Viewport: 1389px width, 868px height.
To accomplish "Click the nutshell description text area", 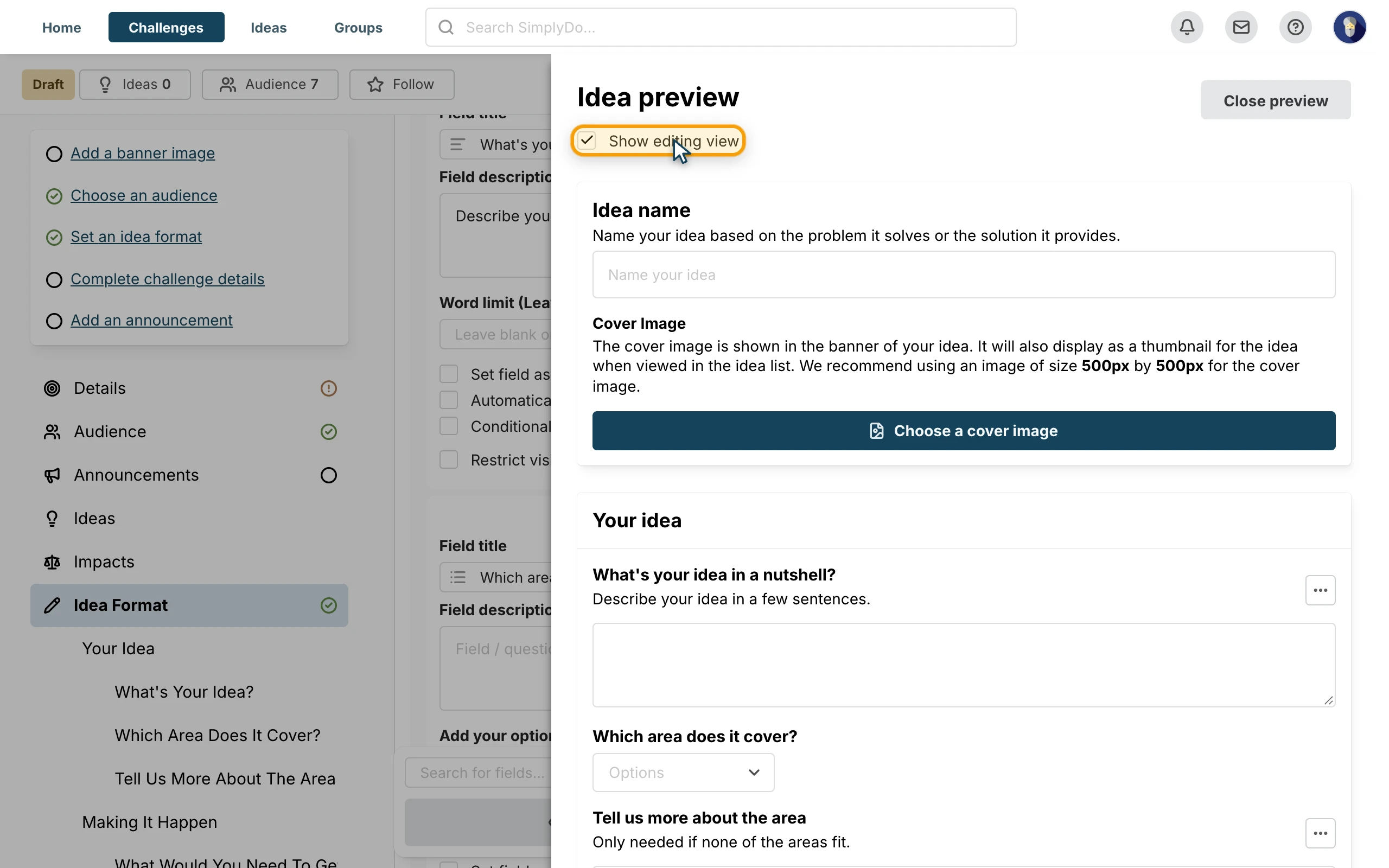I will [964, 665].
